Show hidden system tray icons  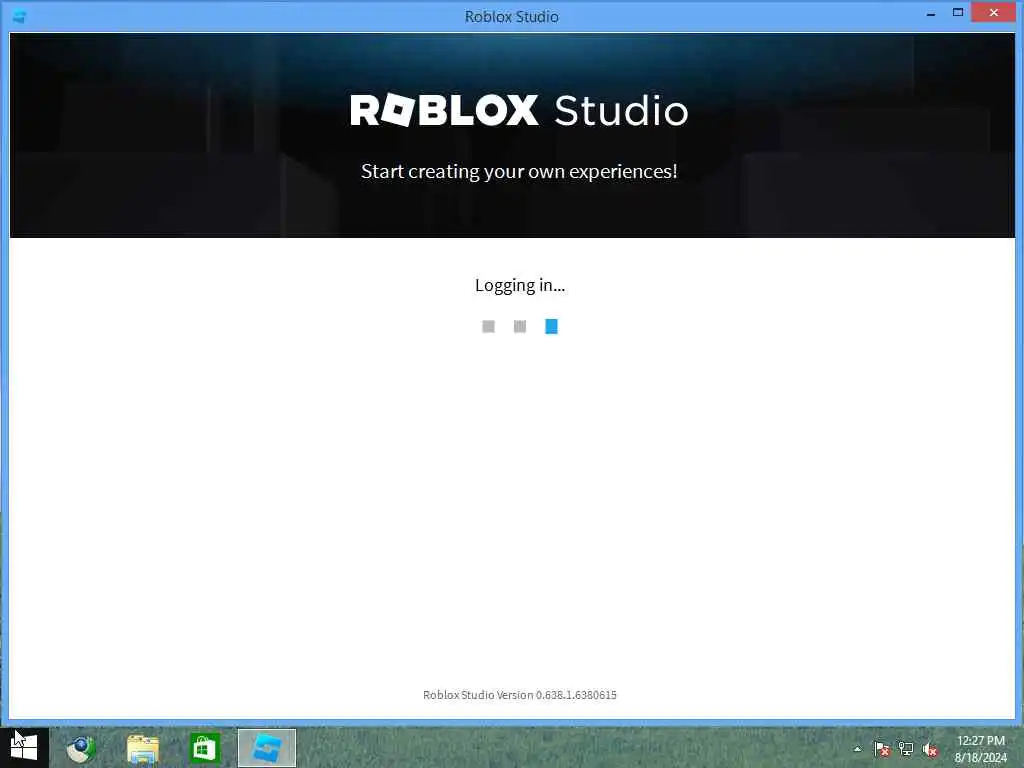(857, 749)
